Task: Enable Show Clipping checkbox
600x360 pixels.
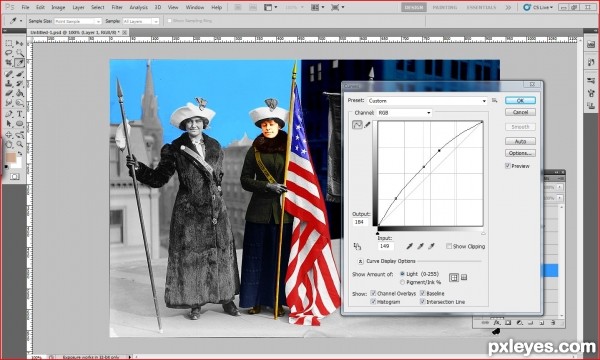Action: pos(449,246)
